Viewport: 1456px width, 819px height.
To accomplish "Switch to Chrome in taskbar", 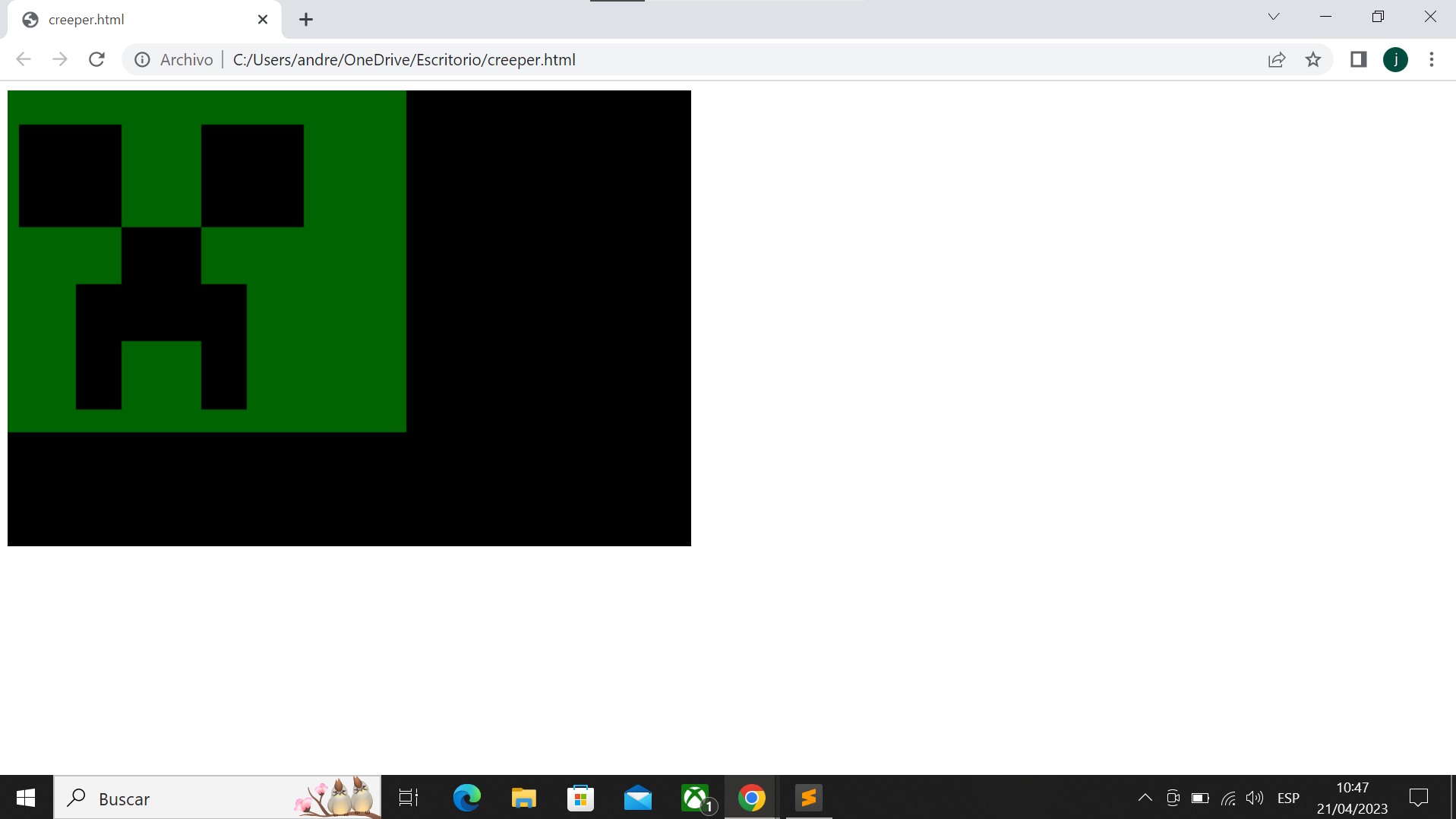I will click(x=751, y=798).
